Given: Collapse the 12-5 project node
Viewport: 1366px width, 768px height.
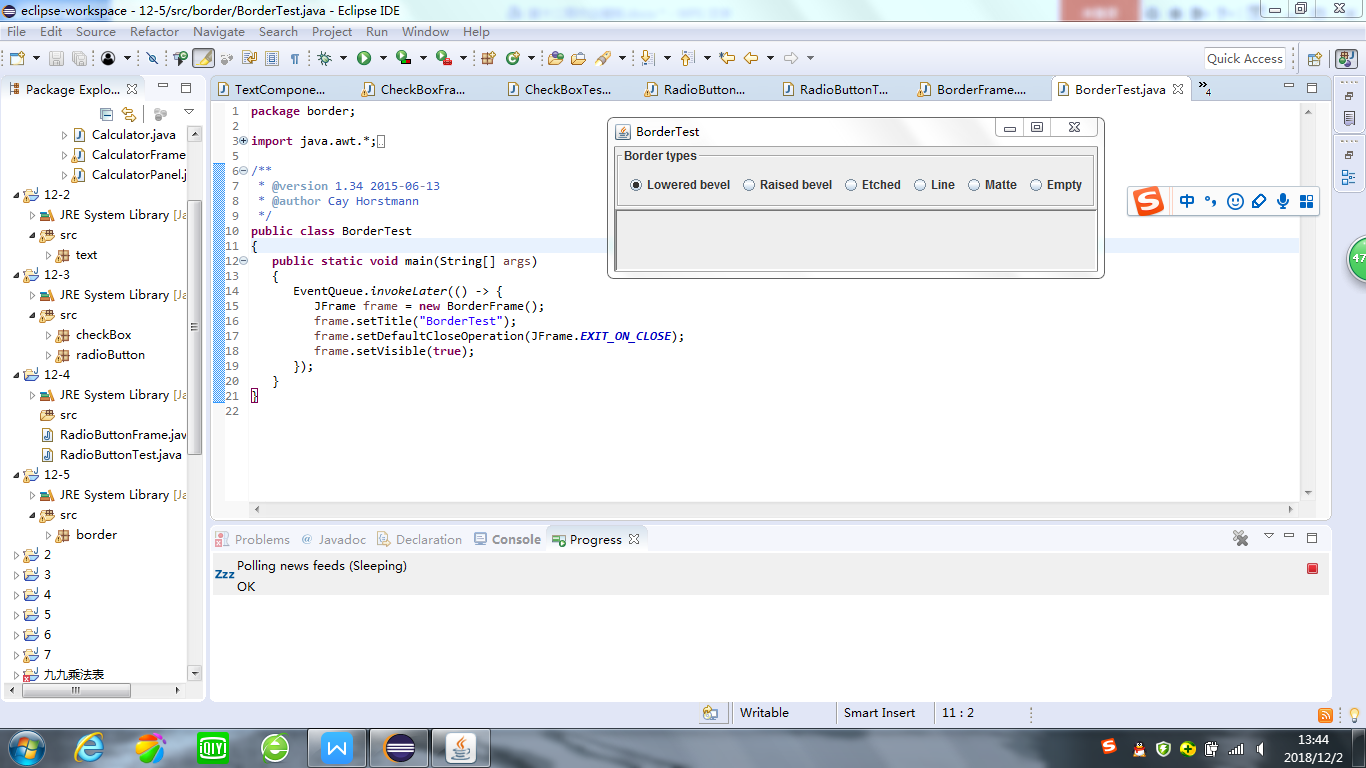Looking at the screenshot, I should pos(17,475).
